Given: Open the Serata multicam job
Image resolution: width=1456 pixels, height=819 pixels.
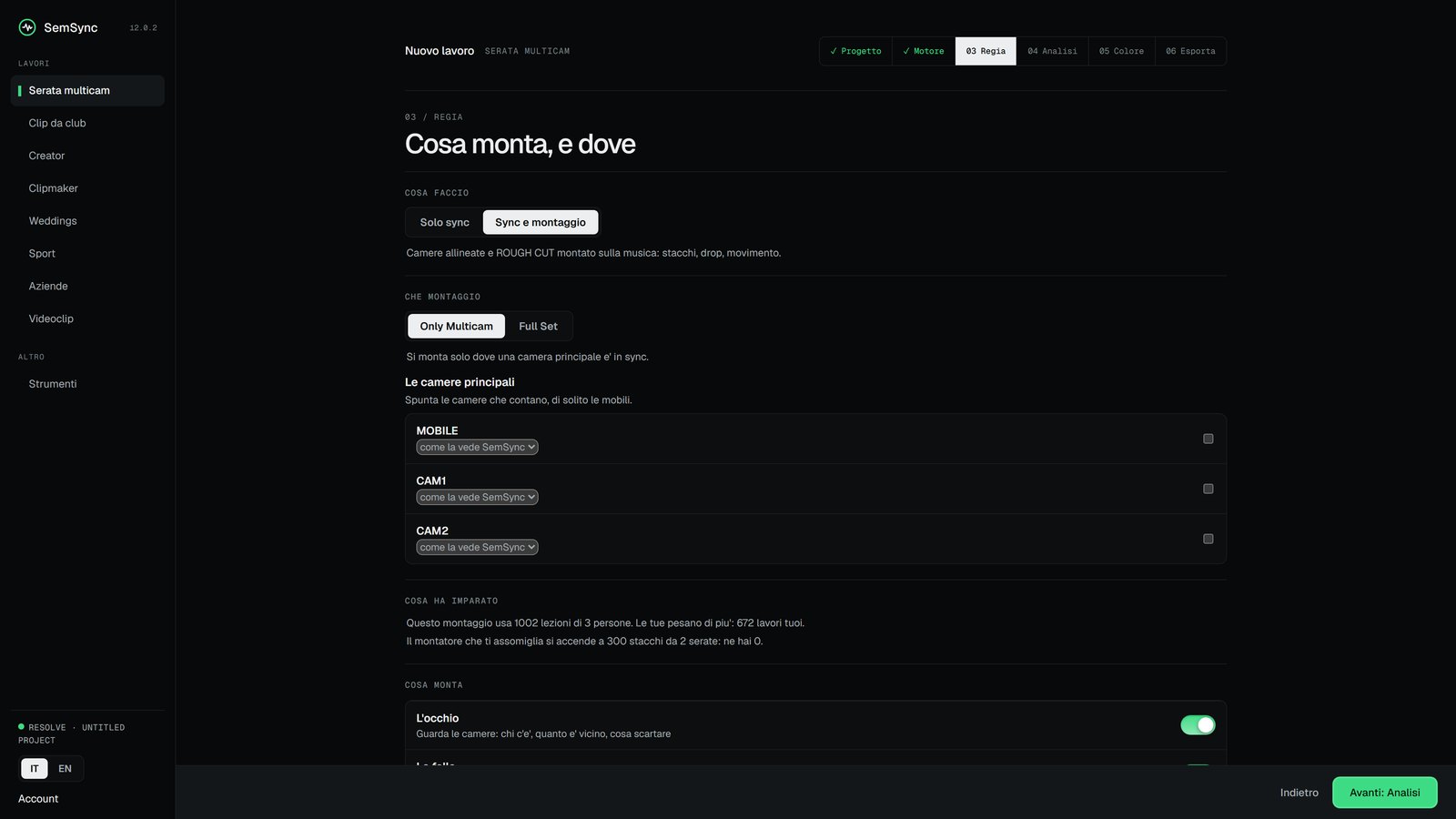Looking at the screenshot, I should click(x=87, y=91).
